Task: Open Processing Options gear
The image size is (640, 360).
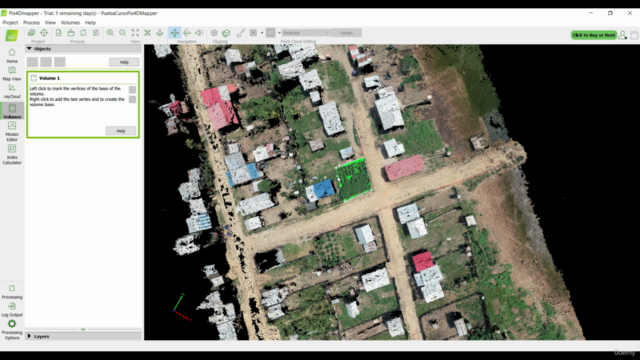Action: click(x=12, y=330)
